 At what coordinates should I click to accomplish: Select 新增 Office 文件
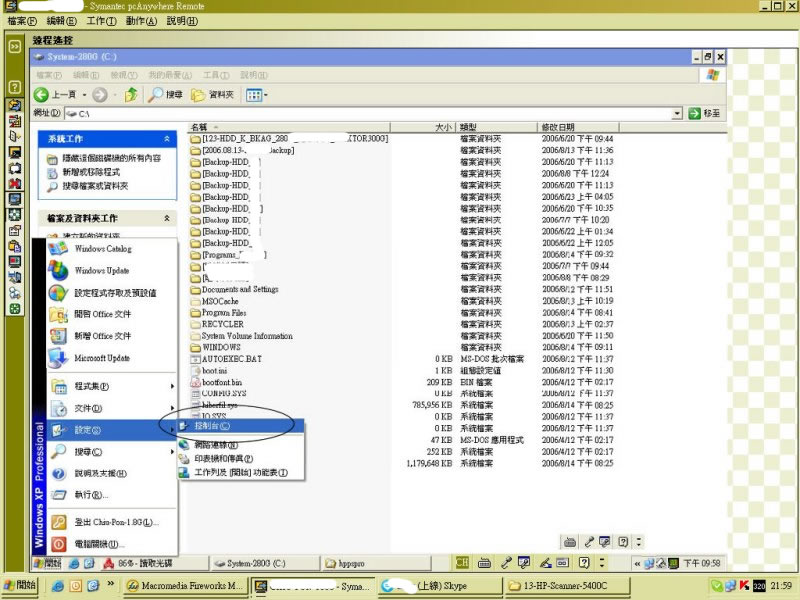point(112,336)
